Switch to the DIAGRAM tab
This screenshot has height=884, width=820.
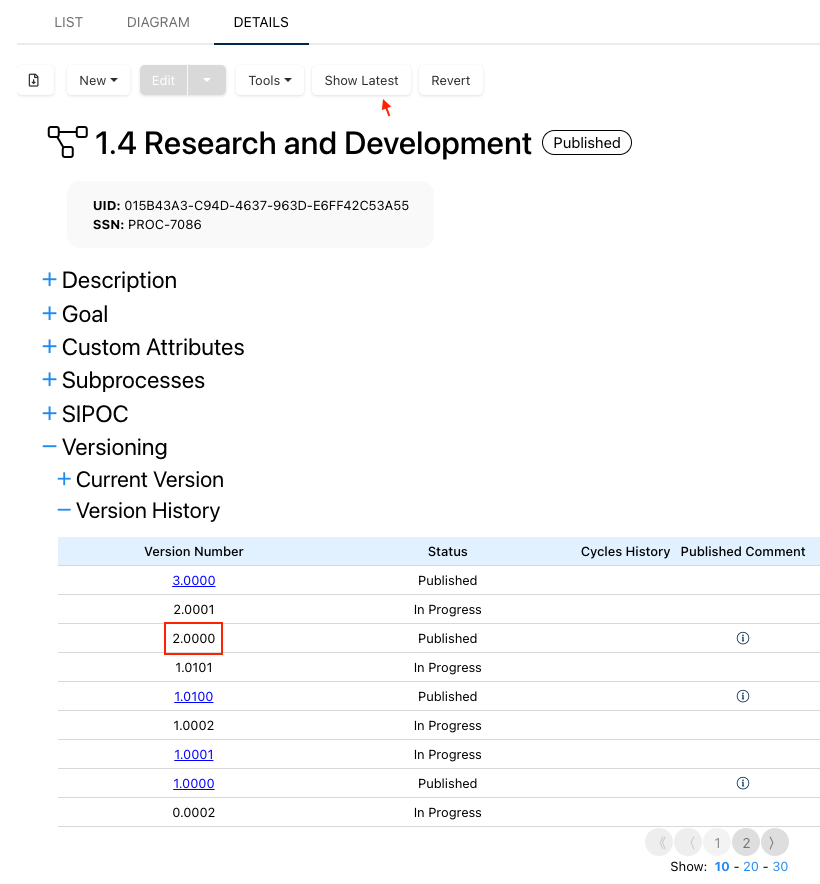coord(158,22)
